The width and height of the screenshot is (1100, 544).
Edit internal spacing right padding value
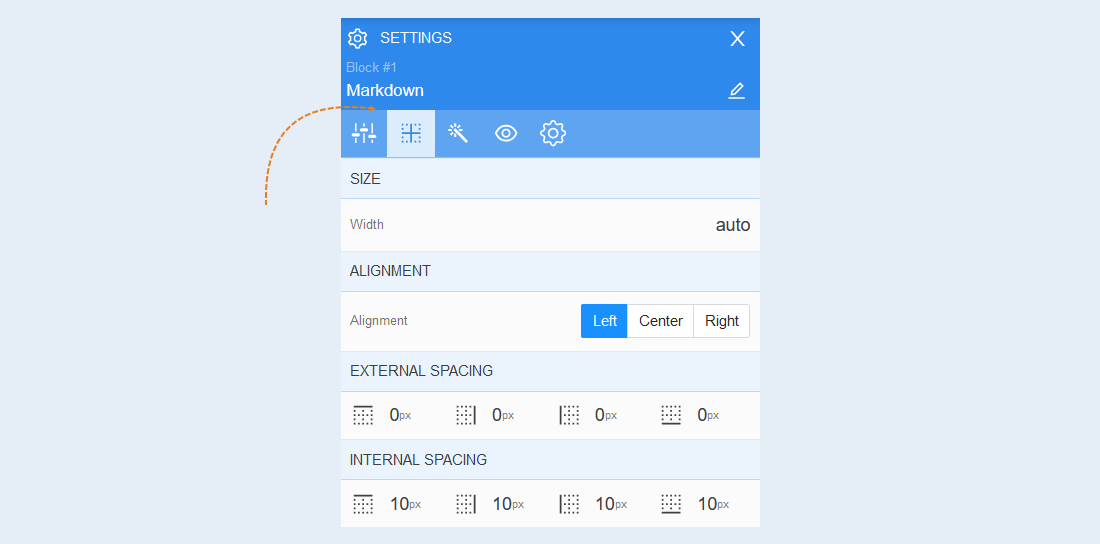coord(508,504)
